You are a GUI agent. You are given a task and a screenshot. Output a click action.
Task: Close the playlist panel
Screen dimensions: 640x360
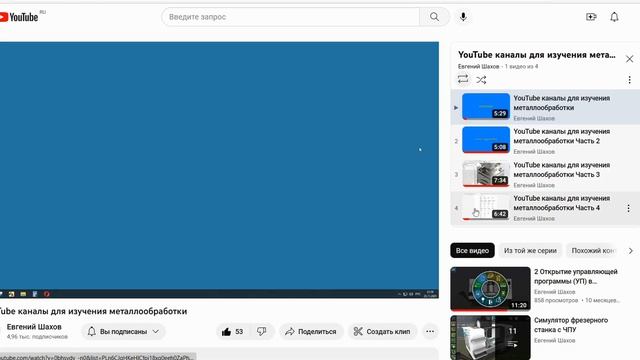pos(629,59)
